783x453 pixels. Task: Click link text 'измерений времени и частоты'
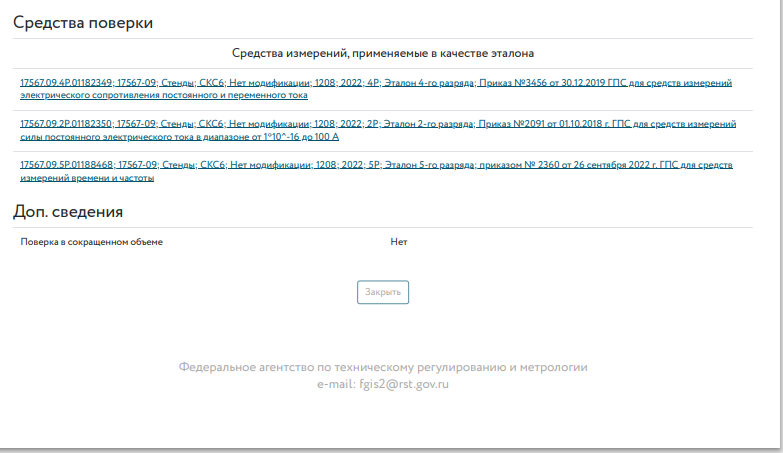pyautogui.click(x=86, y=177)
